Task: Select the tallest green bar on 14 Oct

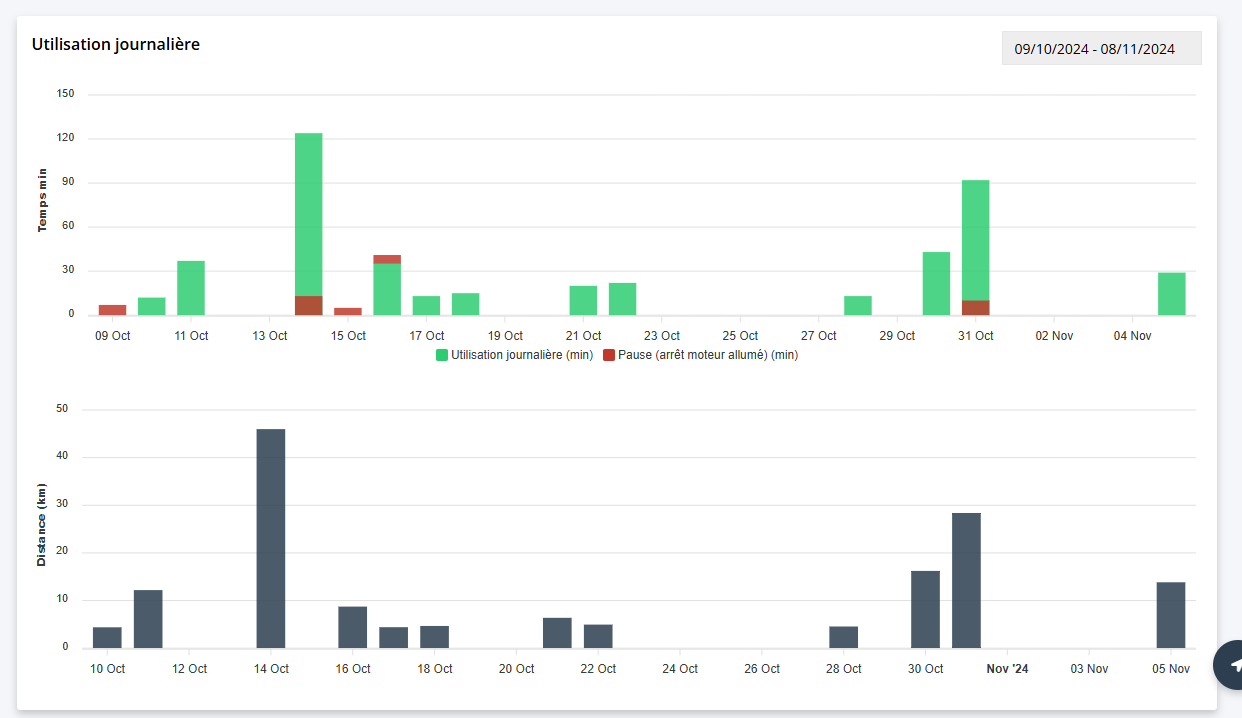Action: click(309, 210)
